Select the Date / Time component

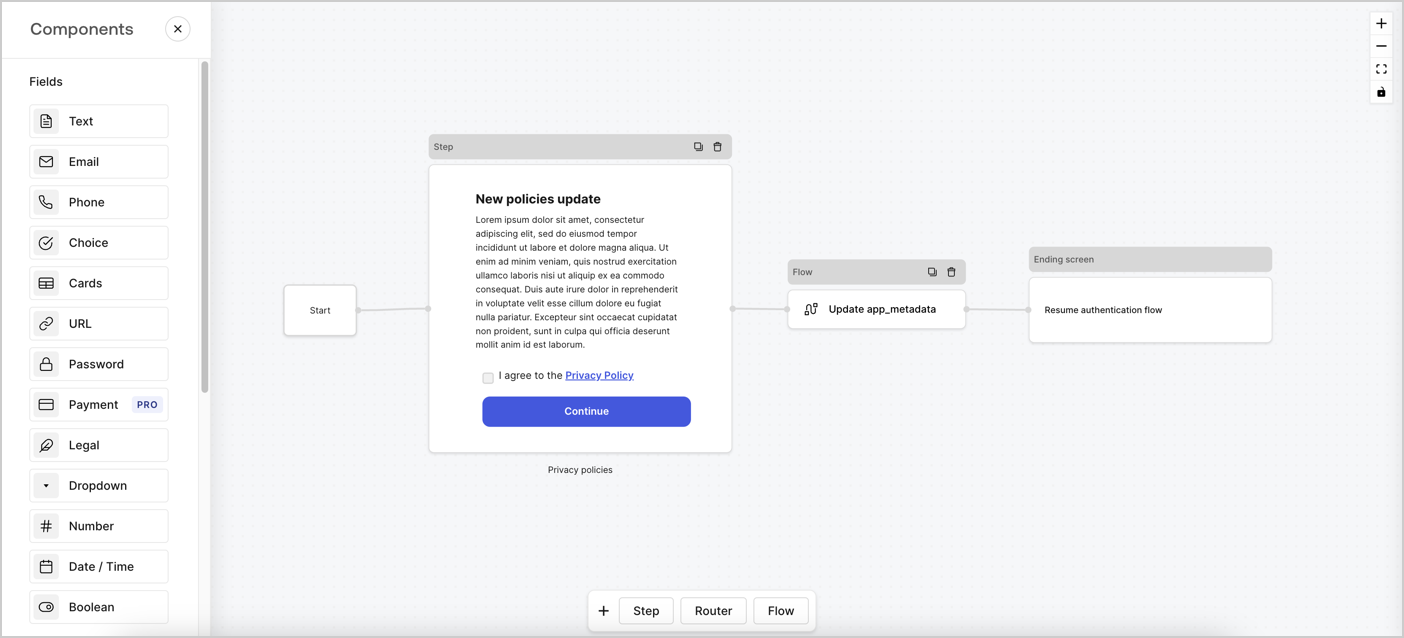[x=98, y=566]
